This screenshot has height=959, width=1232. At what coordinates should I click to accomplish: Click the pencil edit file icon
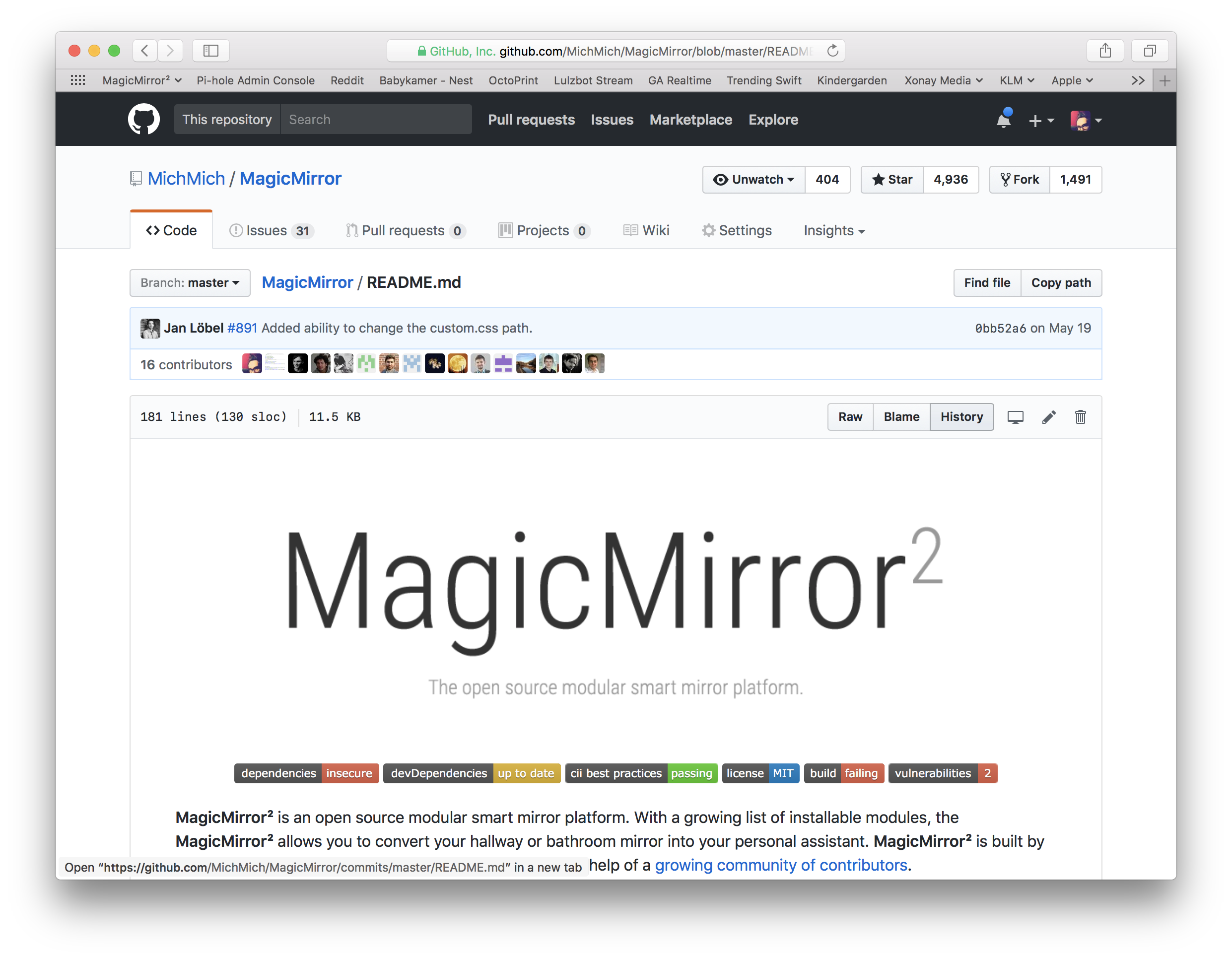[1048, 417]
